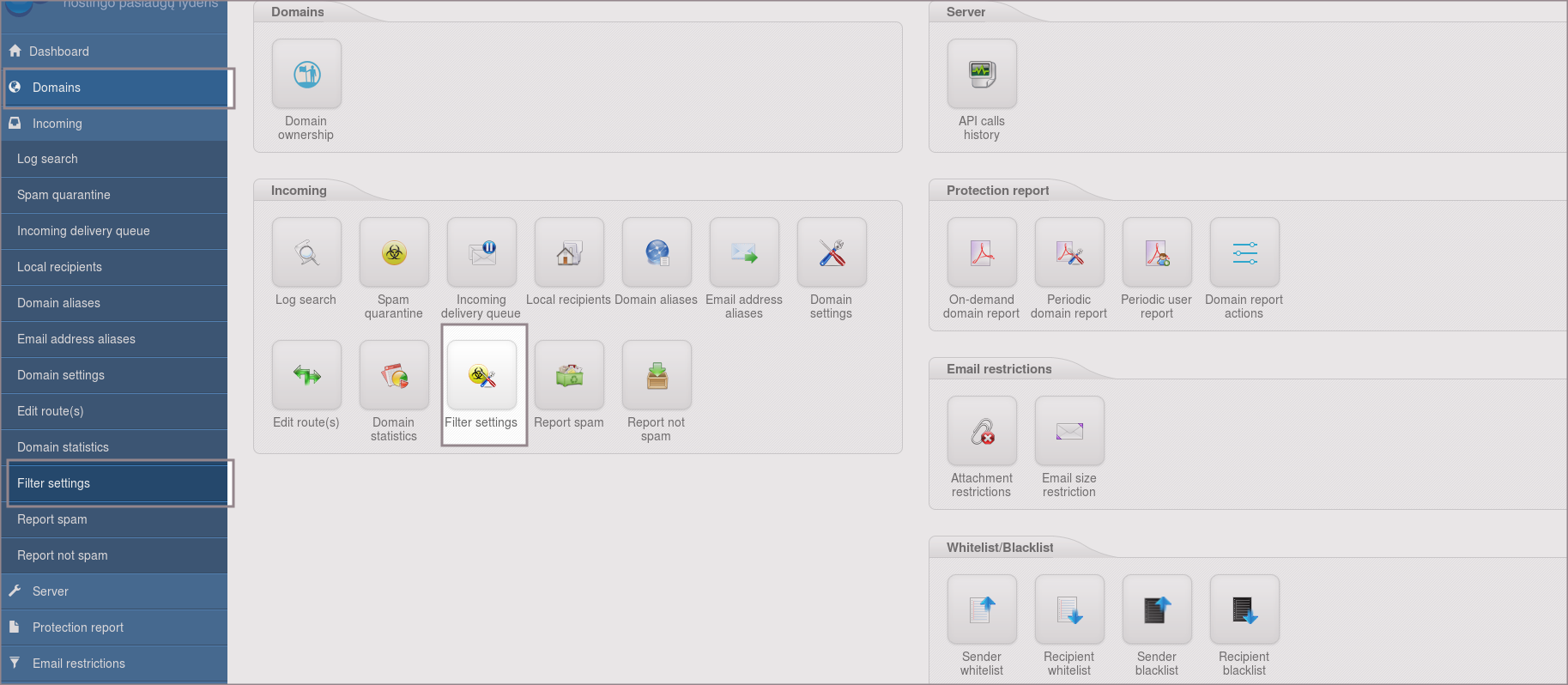Screen dimensions: 1568x685
Task: Open the Incoming delivery queue icon
Action: point(481,253)
